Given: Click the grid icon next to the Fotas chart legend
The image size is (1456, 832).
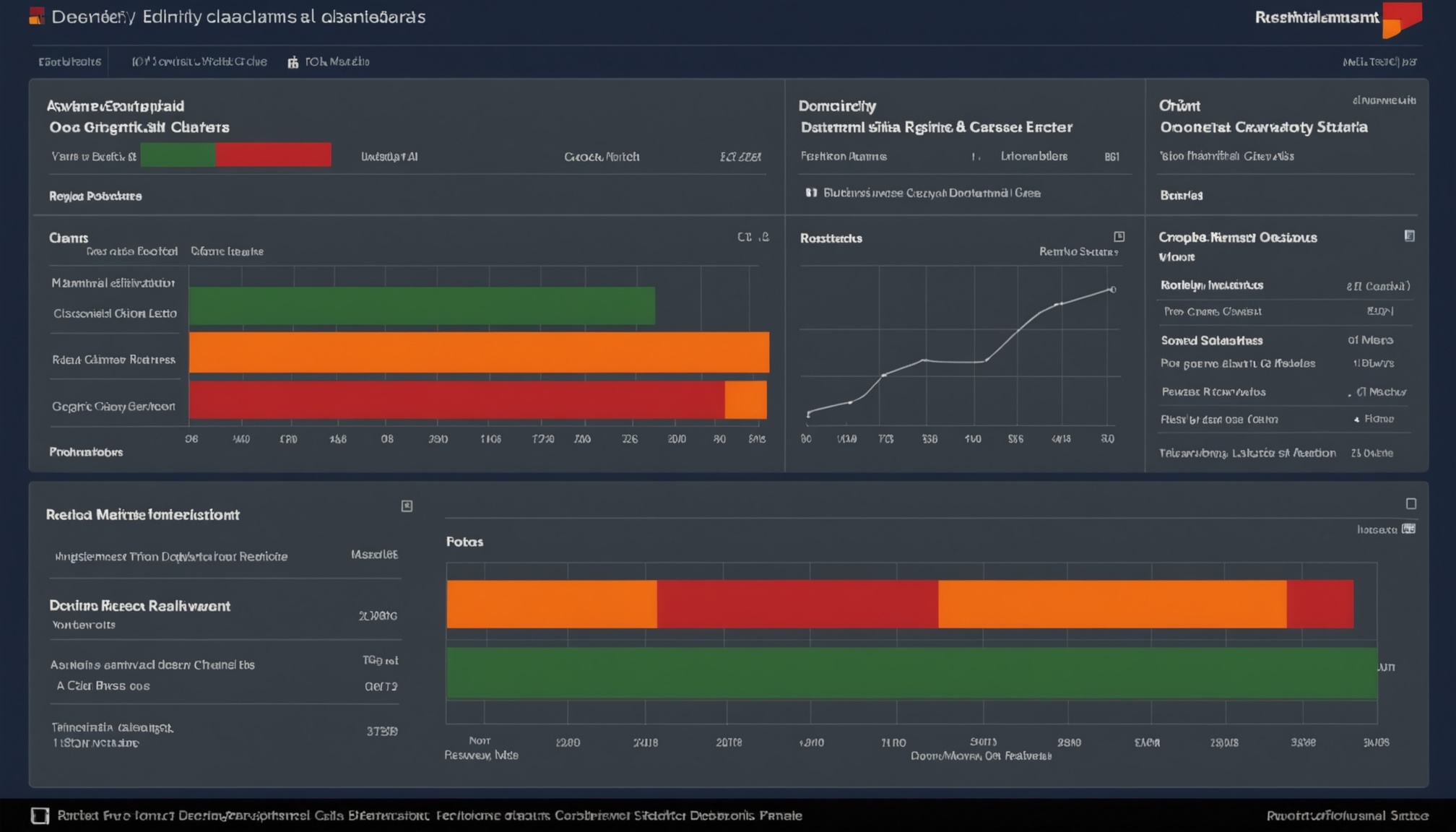Looking at the screenshot, I should coord(1408,529).
